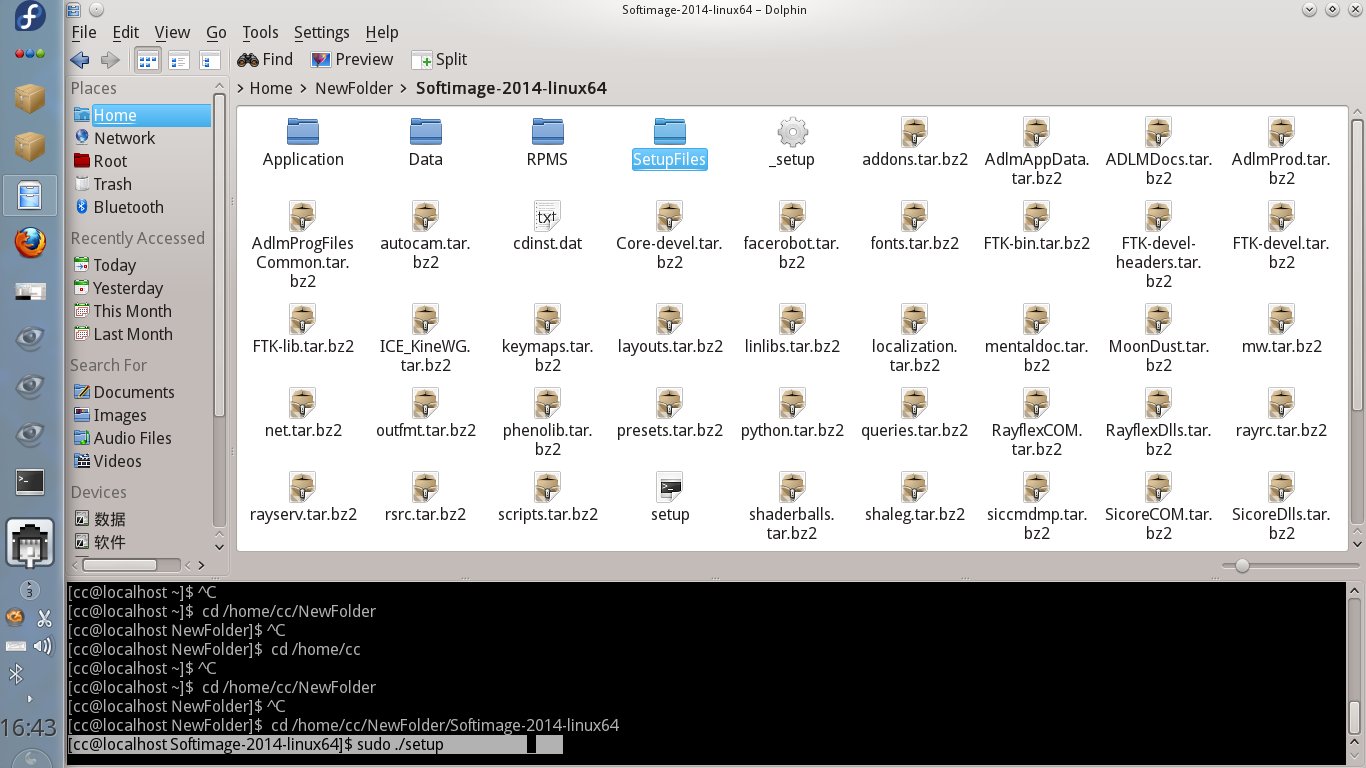Select the Application folder icon
Image resolution: width=1366 pixels, height=768 pixels.
click(x=303, y=131)
